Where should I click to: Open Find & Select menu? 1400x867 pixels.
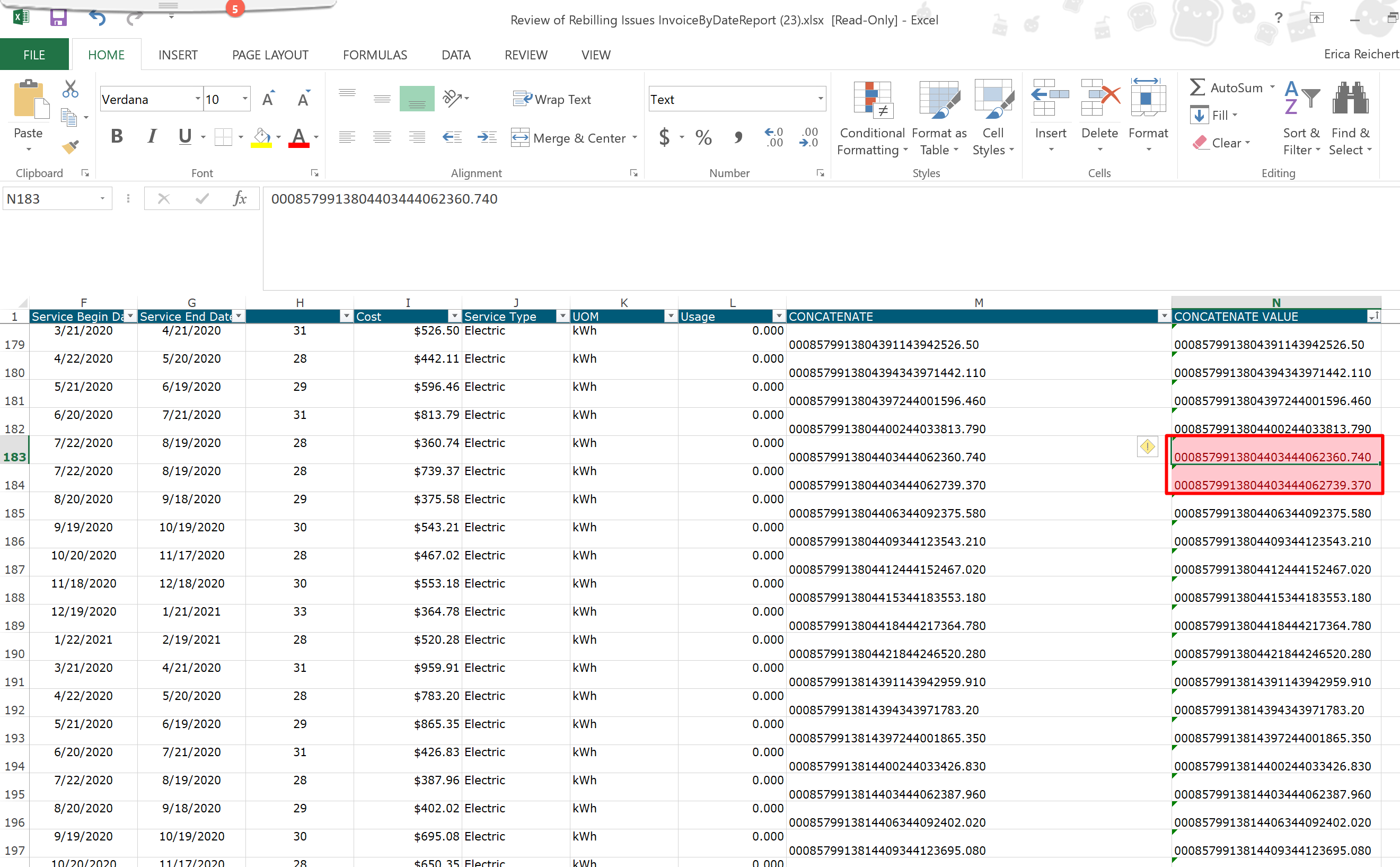pos(1350,118)
